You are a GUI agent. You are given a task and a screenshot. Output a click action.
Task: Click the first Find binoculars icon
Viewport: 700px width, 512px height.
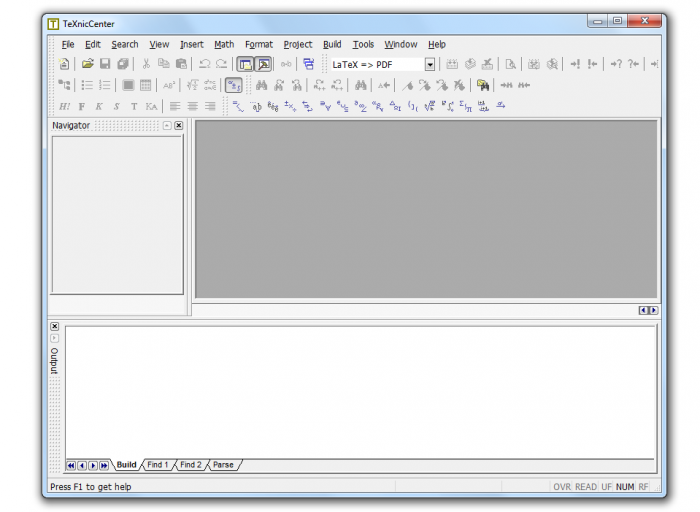(262, 85)
